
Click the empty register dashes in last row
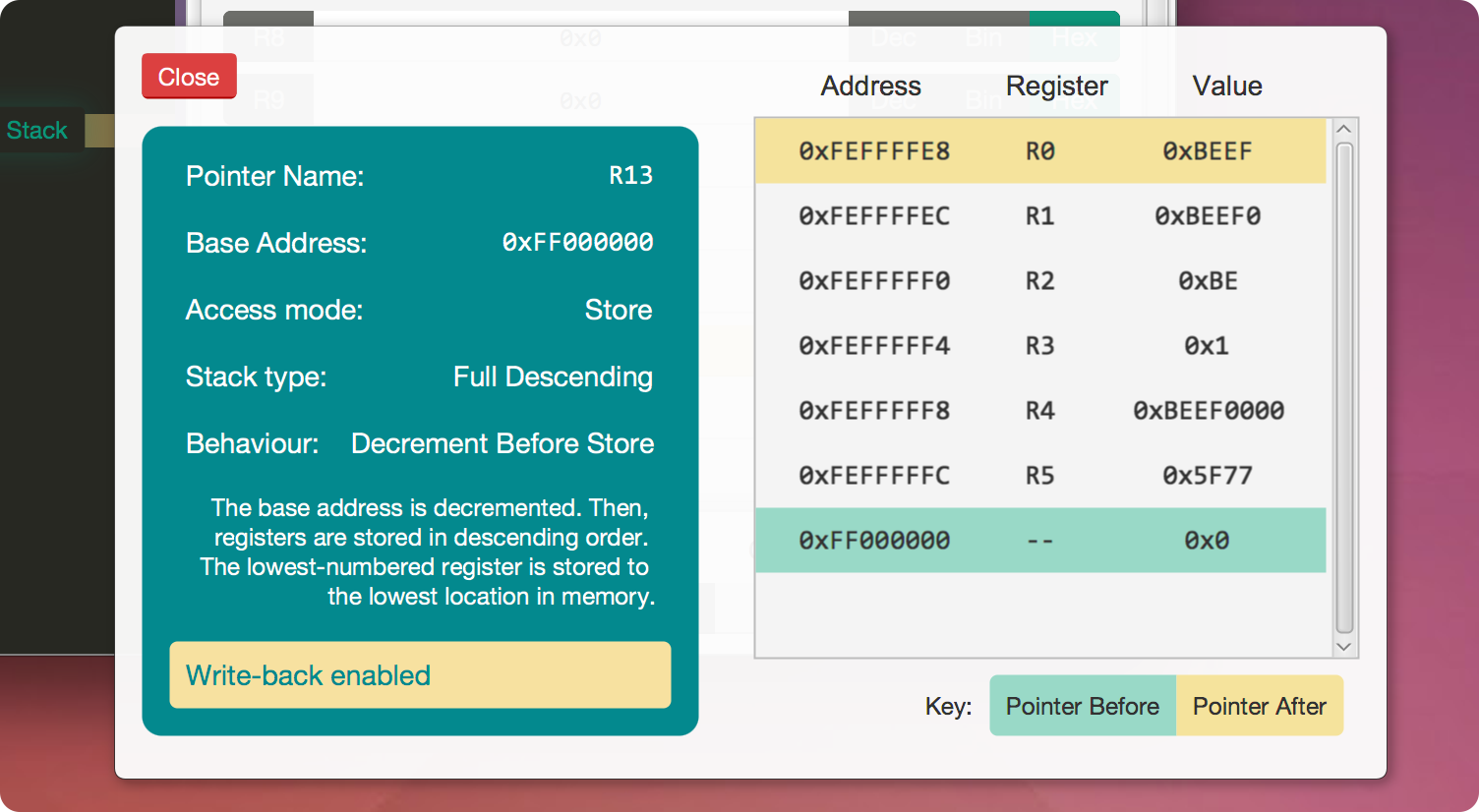point(1040,541)
